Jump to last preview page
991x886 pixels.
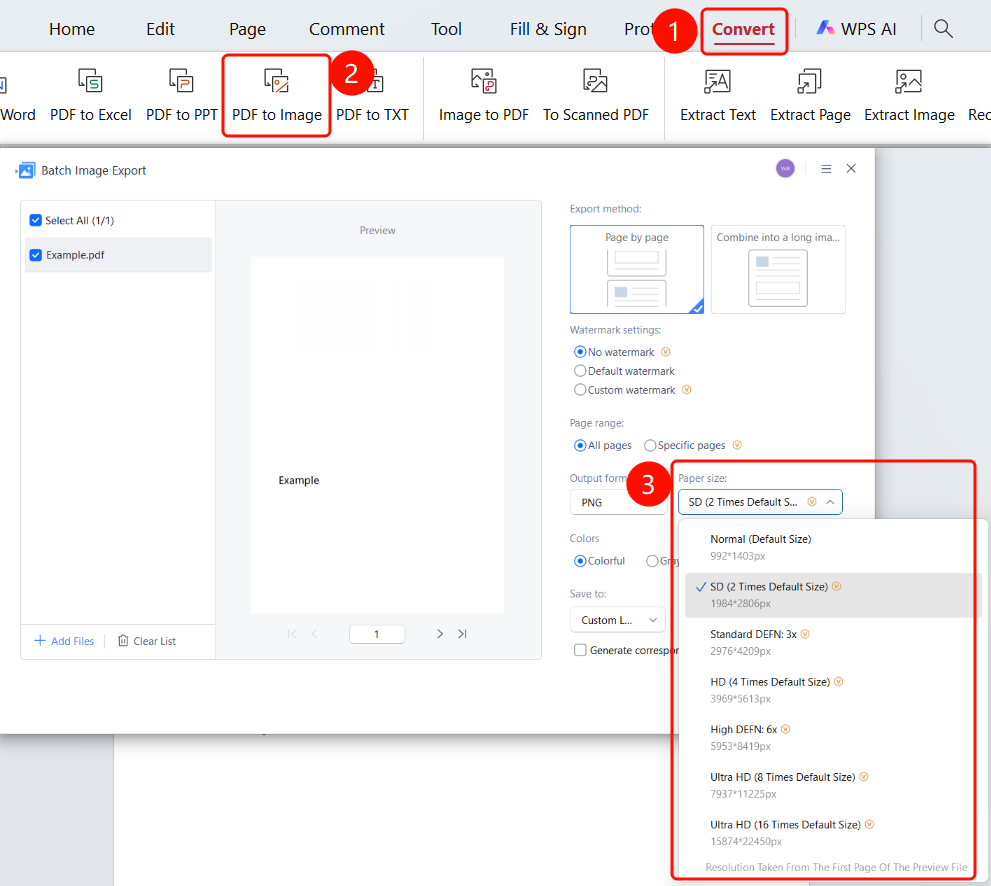pos(463,634)
